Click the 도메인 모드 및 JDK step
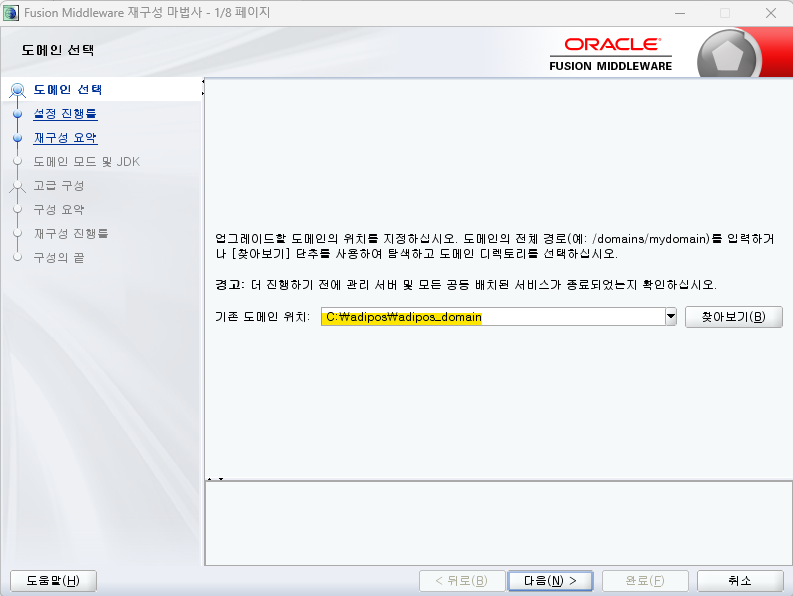This screenshot has height=596, width=793. point(86,161)
